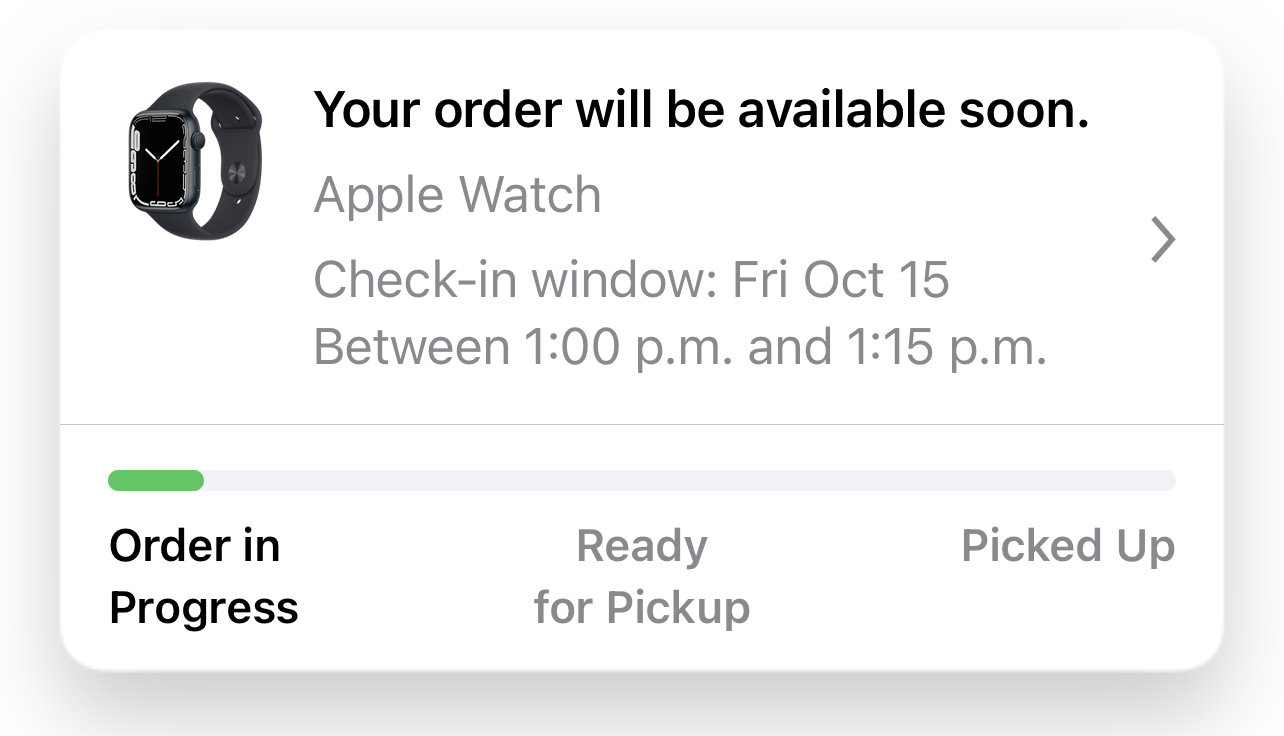Select the Order in Progress step
The width and height of the screenshot is (1284, 736).
203,576
